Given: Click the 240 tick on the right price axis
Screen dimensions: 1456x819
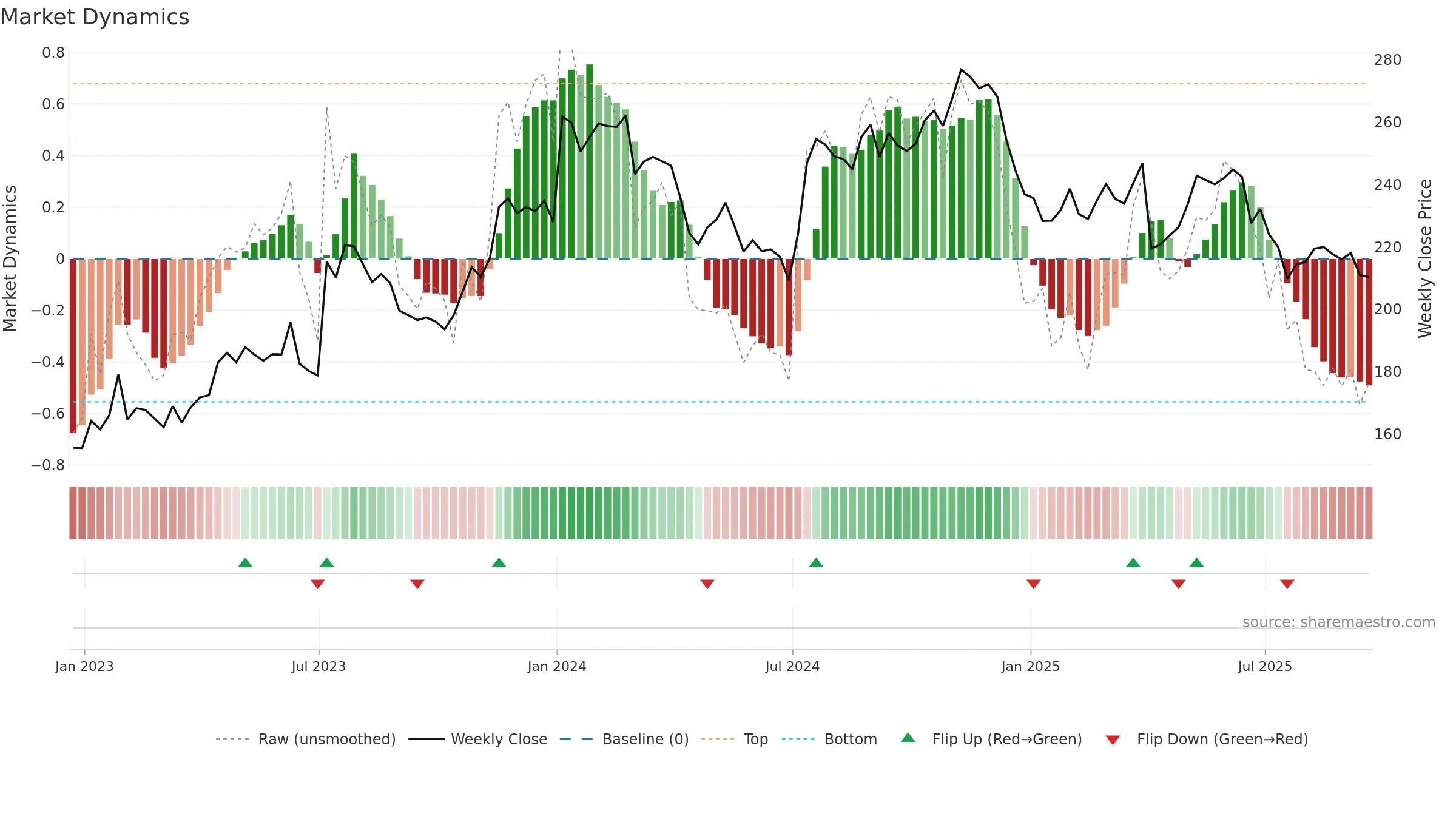Looking at the screenshot, I should click(x=1388, y=184).
